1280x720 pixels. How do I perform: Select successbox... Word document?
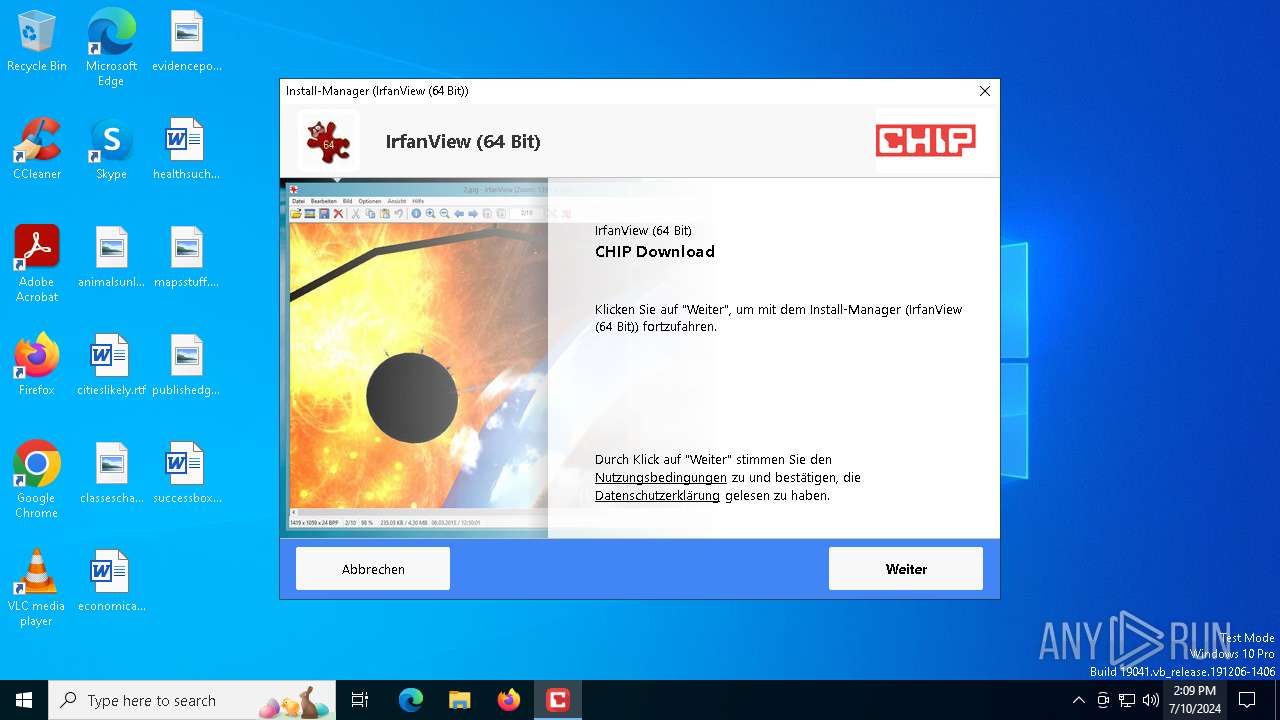click(186, 473)
